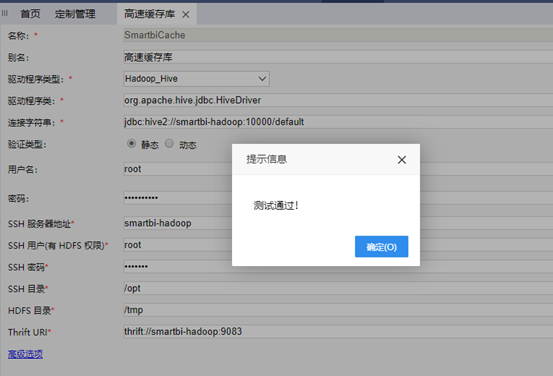
Task: Select the 静态 radio button
Action: 131,144
